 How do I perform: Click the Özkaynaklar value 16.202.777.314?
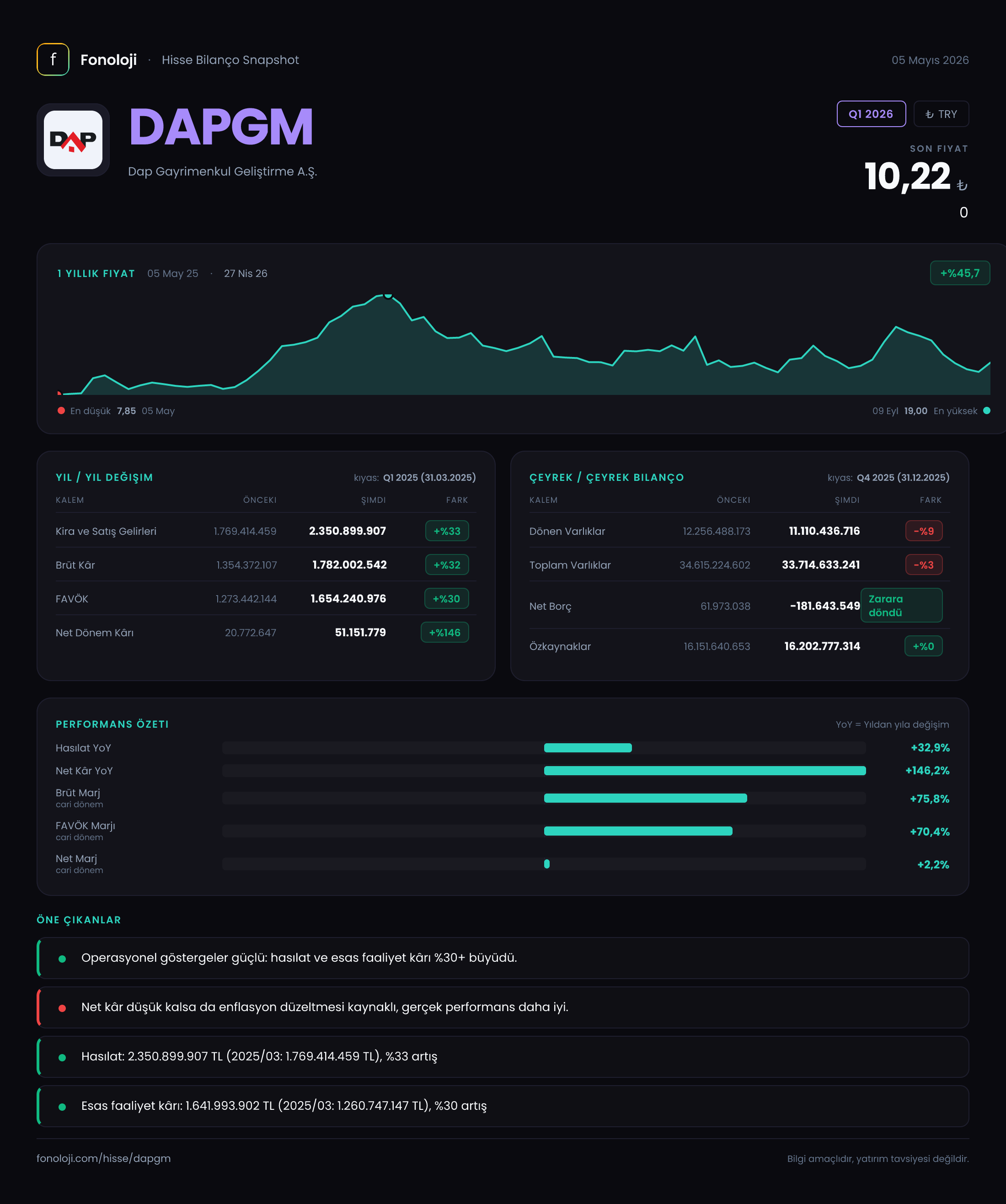click(822, 646)
